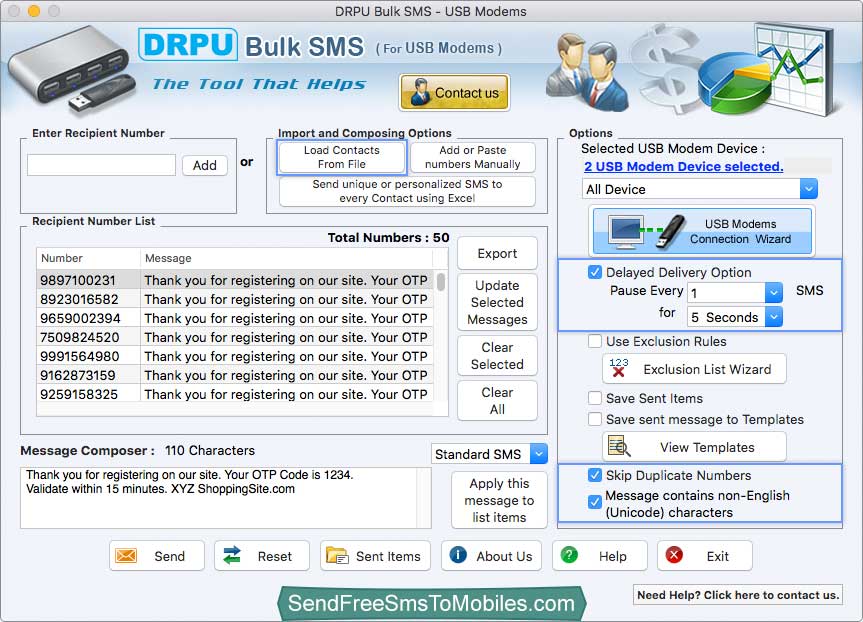
Task: Click the Send button label
Action: click(170, 556)
